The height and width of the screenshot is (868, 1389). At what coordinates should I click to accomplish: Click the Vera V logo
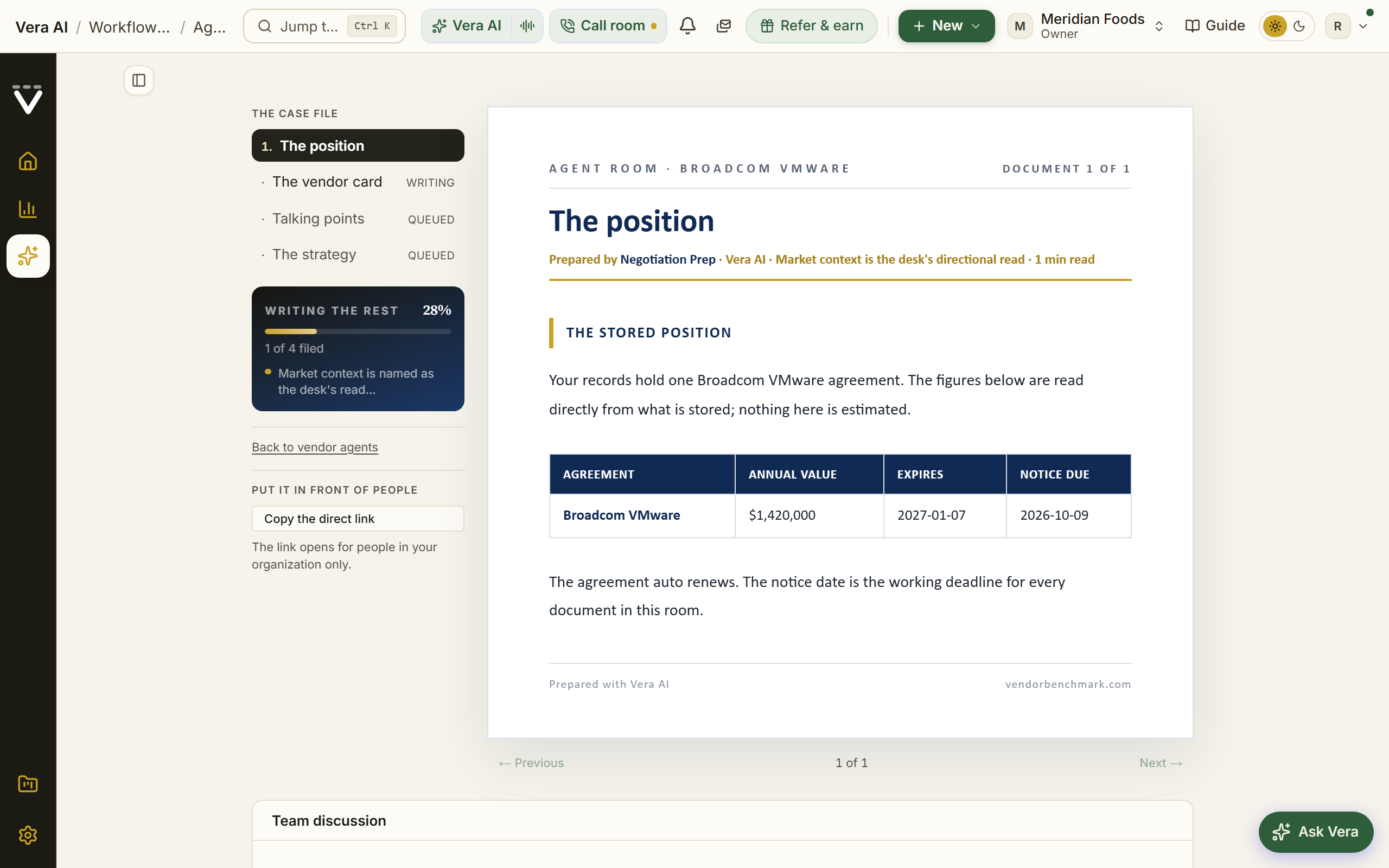28,99
